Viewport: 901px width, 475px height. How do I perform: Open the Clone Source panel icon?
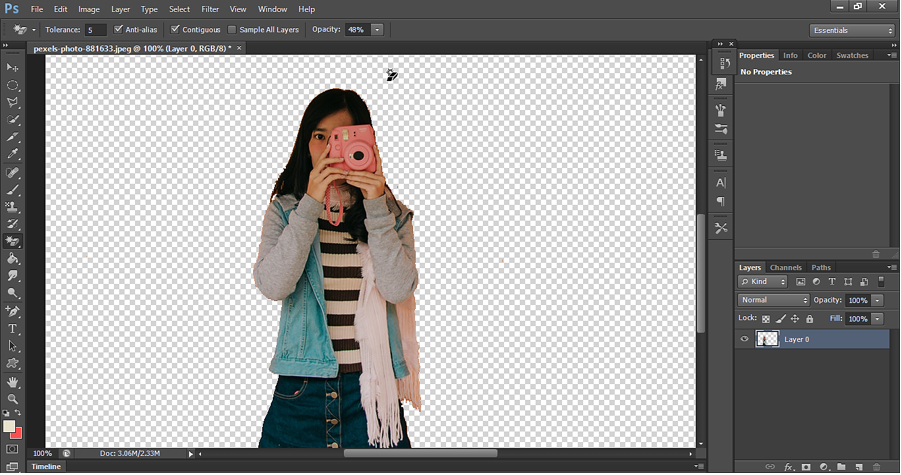[x=721, y=155]
